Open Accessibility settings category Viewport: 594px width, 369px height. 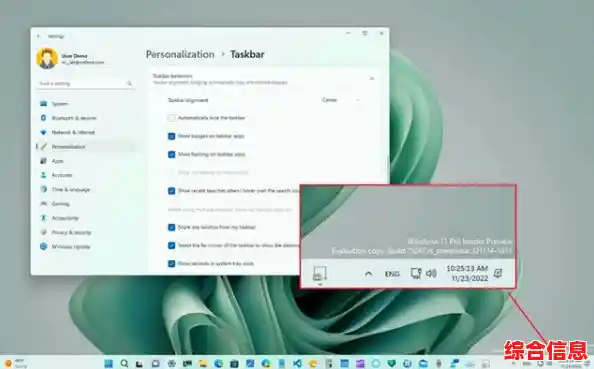pyautogui.click(x=85, y=218)
